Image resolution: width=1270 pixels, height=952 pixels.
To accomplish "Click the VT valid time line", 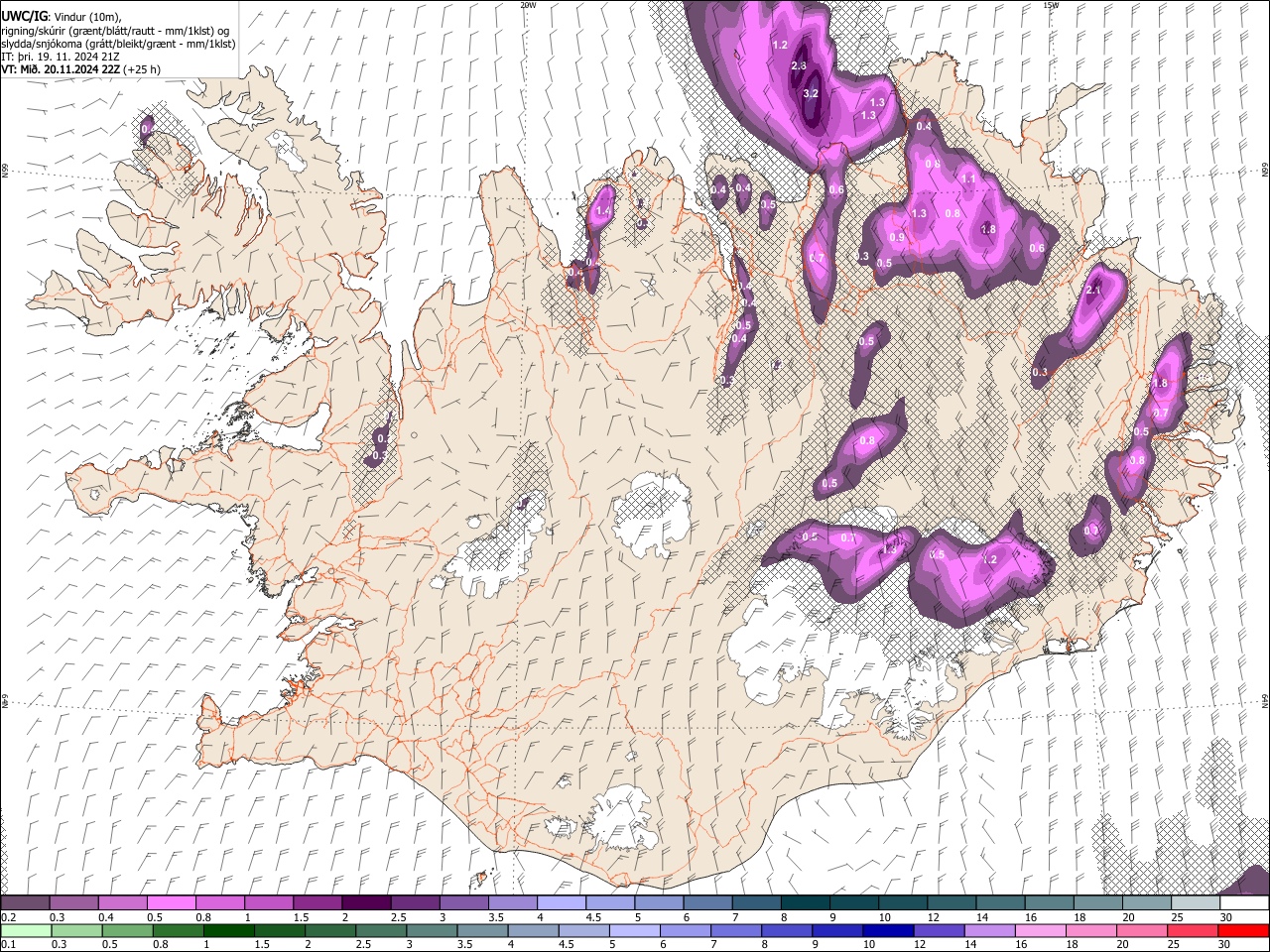I will click(x=81, y=69).
